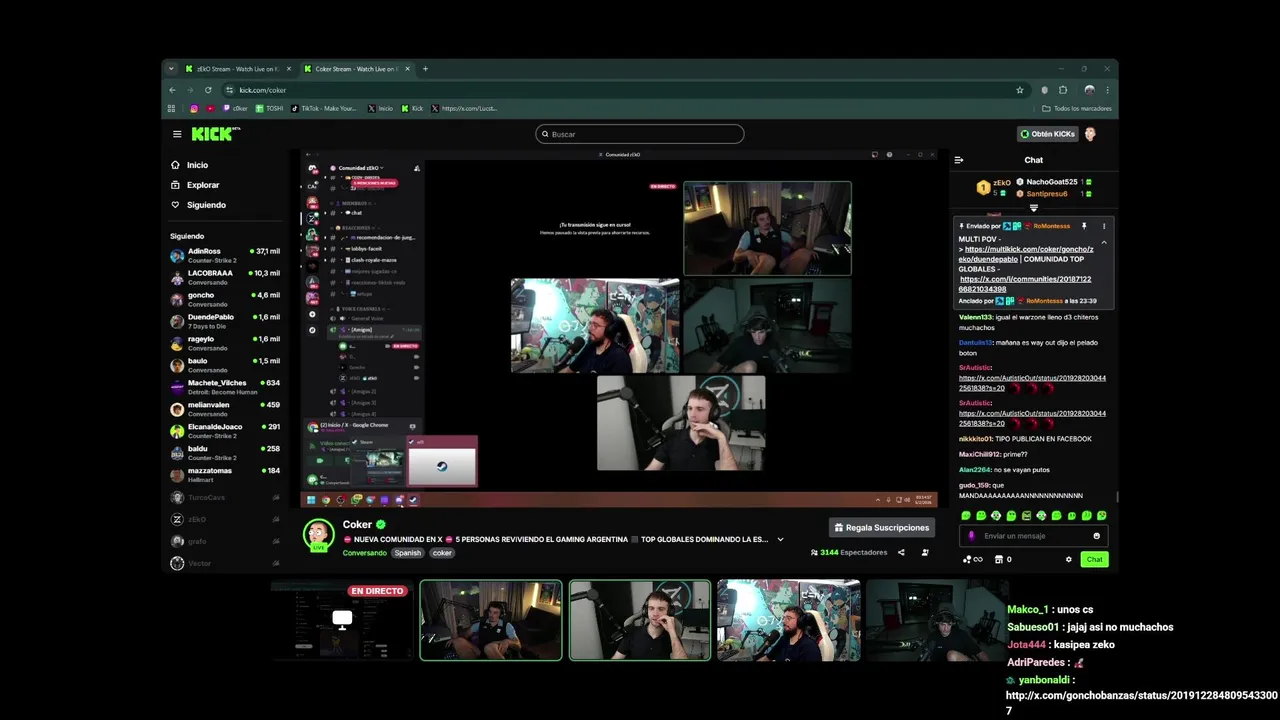Click the Spanish language tag
Image resolution: width=1280 pixels, height=720 pixels.
click(407, 553)
